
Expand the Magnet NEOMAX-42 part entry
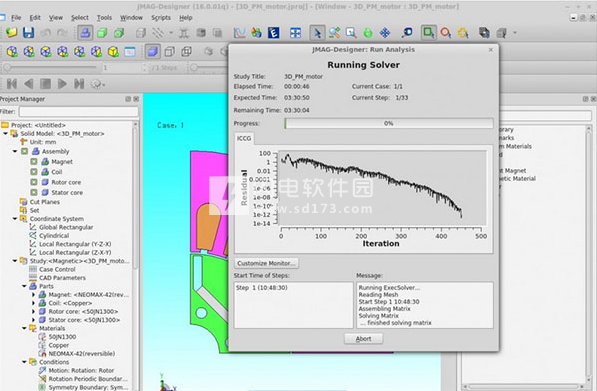(34, 295)
